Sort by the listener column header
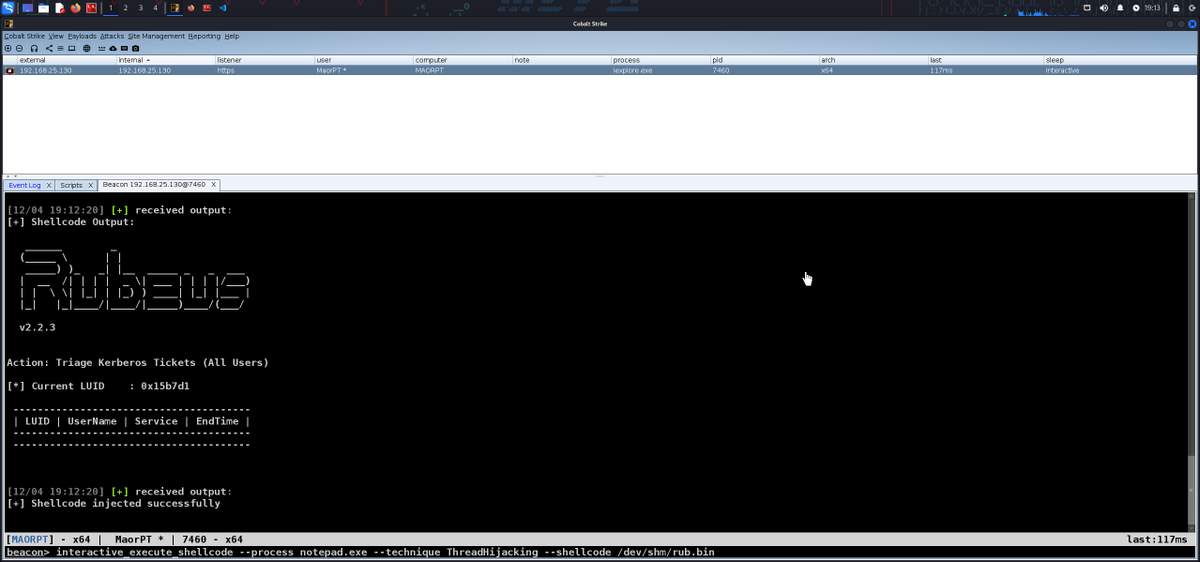This screenshot has width=1200, height=562. [x=264, y=60]
